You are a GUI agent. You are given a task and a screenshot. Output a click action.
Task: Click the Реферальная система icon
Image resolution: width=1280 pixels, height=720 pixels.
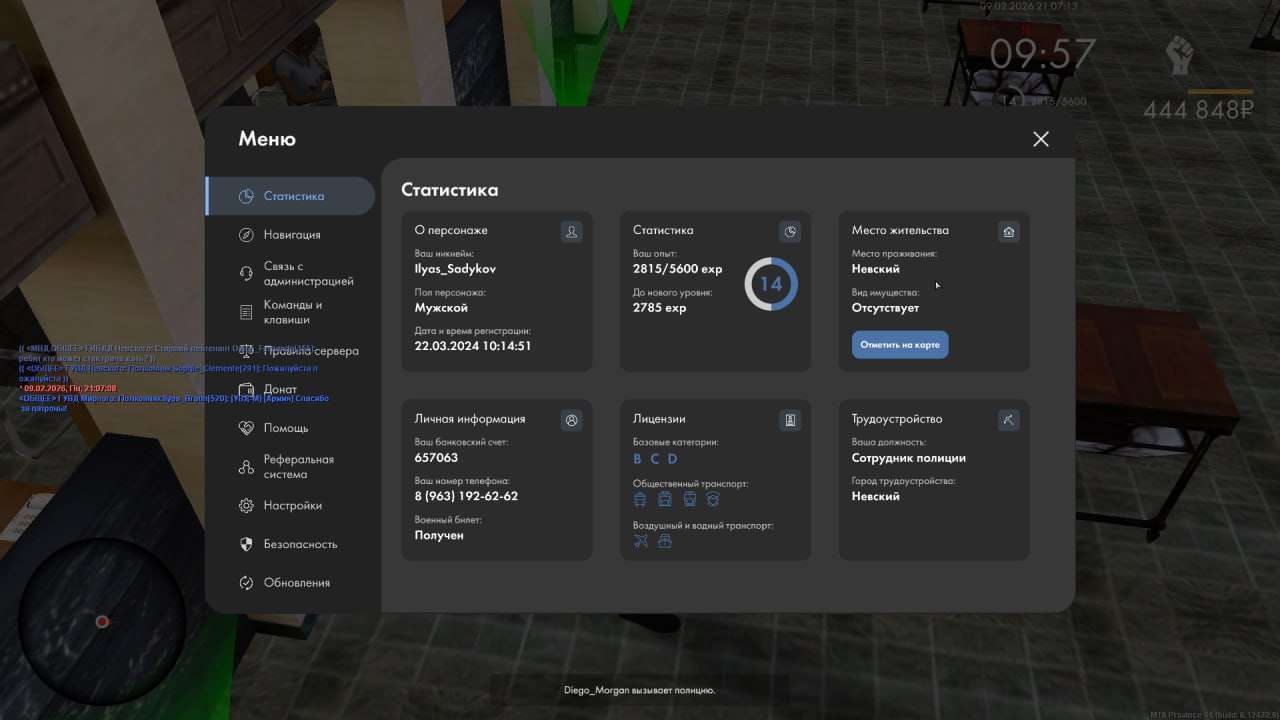point(246,467)
